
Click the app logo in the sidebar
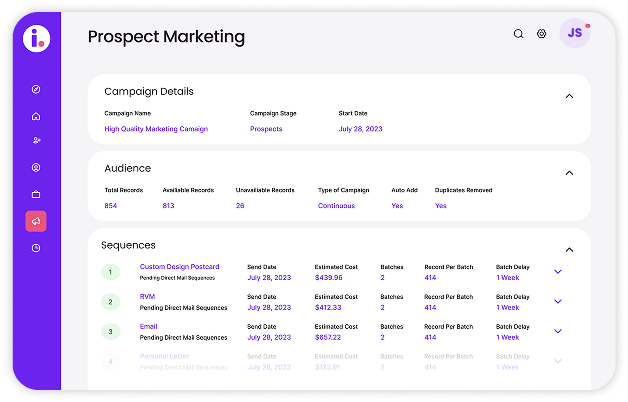point(36,38)
